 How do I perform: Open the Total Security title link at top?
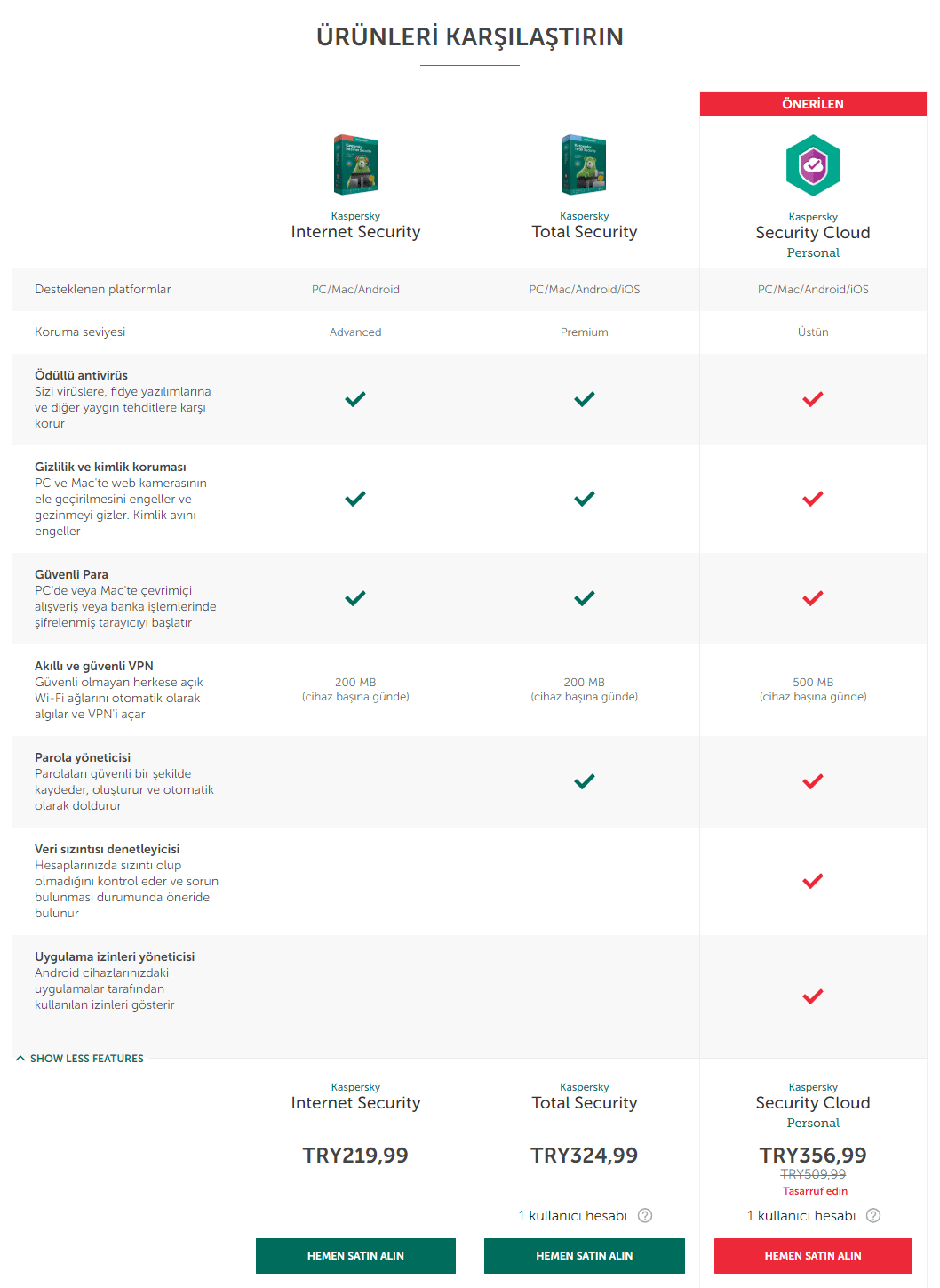[584, 232]
